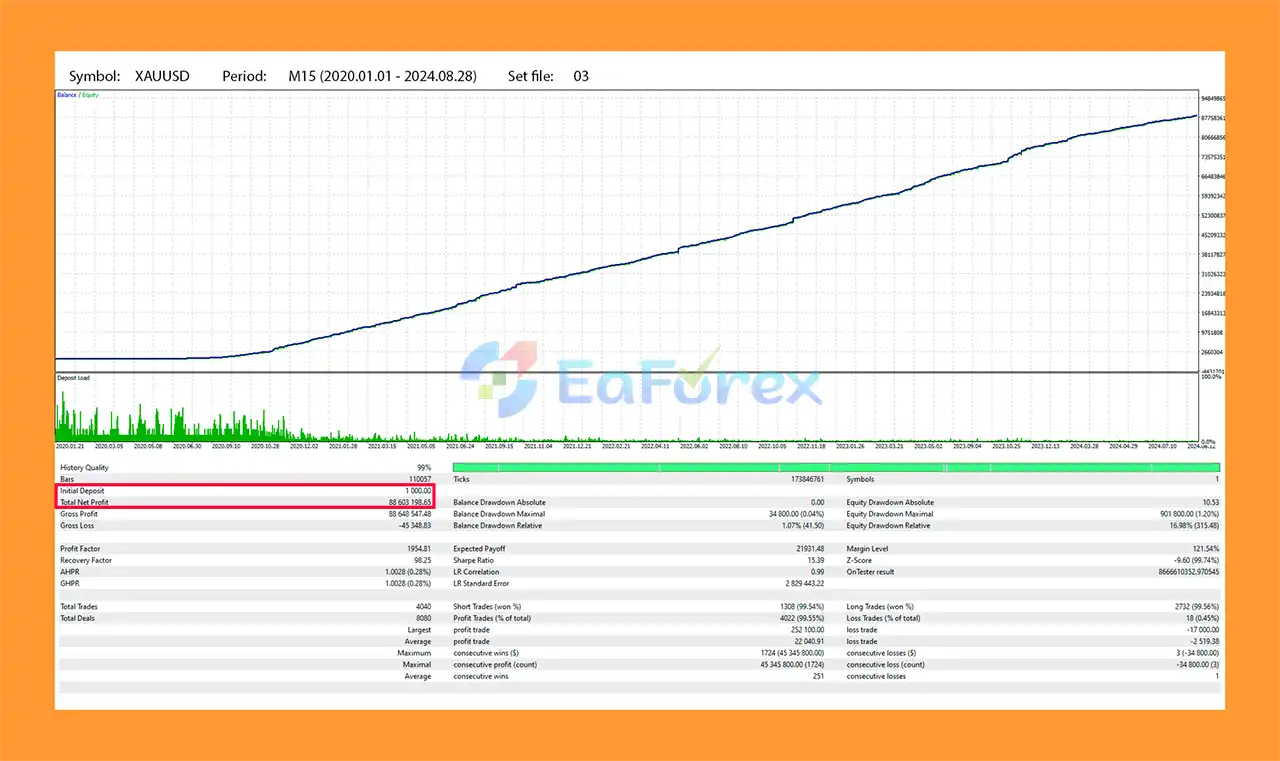Click the largest loss trade value -17 000.00
1280x761 pixels.
(1201, 630)
